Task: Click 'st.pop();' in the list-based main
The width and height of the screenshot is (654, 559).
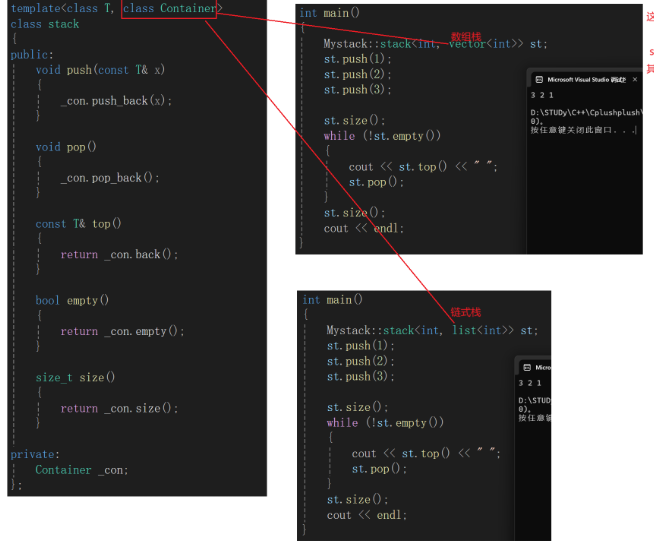Action: coord(379,469)
